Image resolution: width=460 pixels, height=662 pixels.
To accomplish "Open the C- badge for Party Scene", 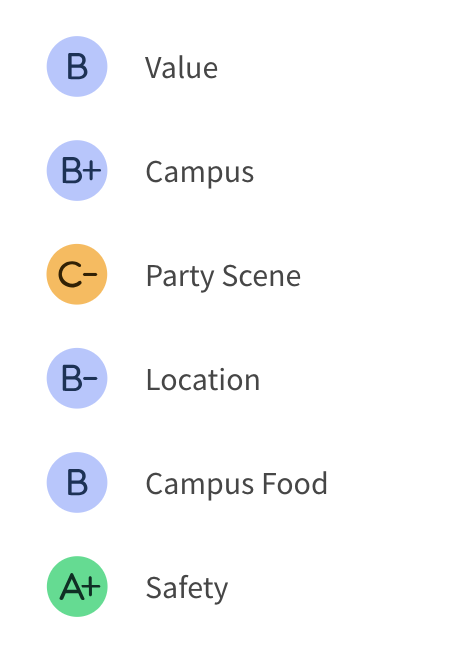I will tap(77, 274).
